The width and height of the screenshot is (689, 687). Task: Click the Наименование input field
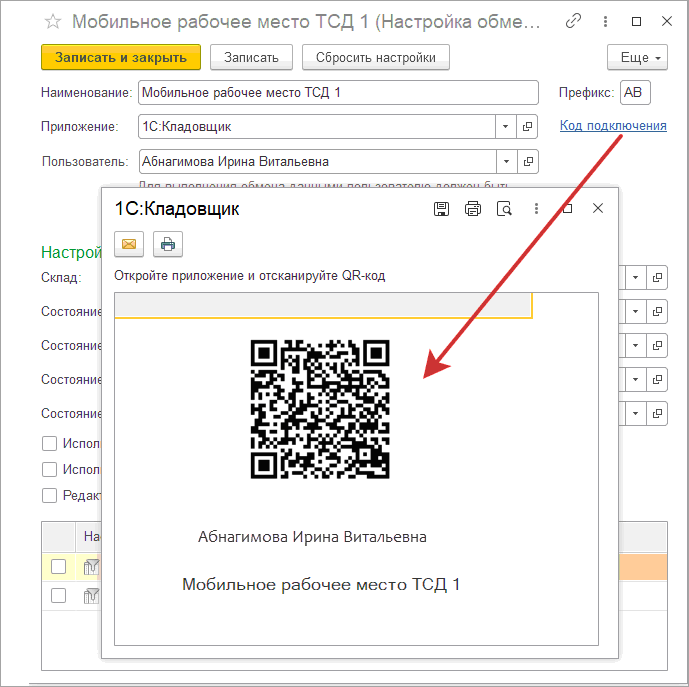[338, 92]
